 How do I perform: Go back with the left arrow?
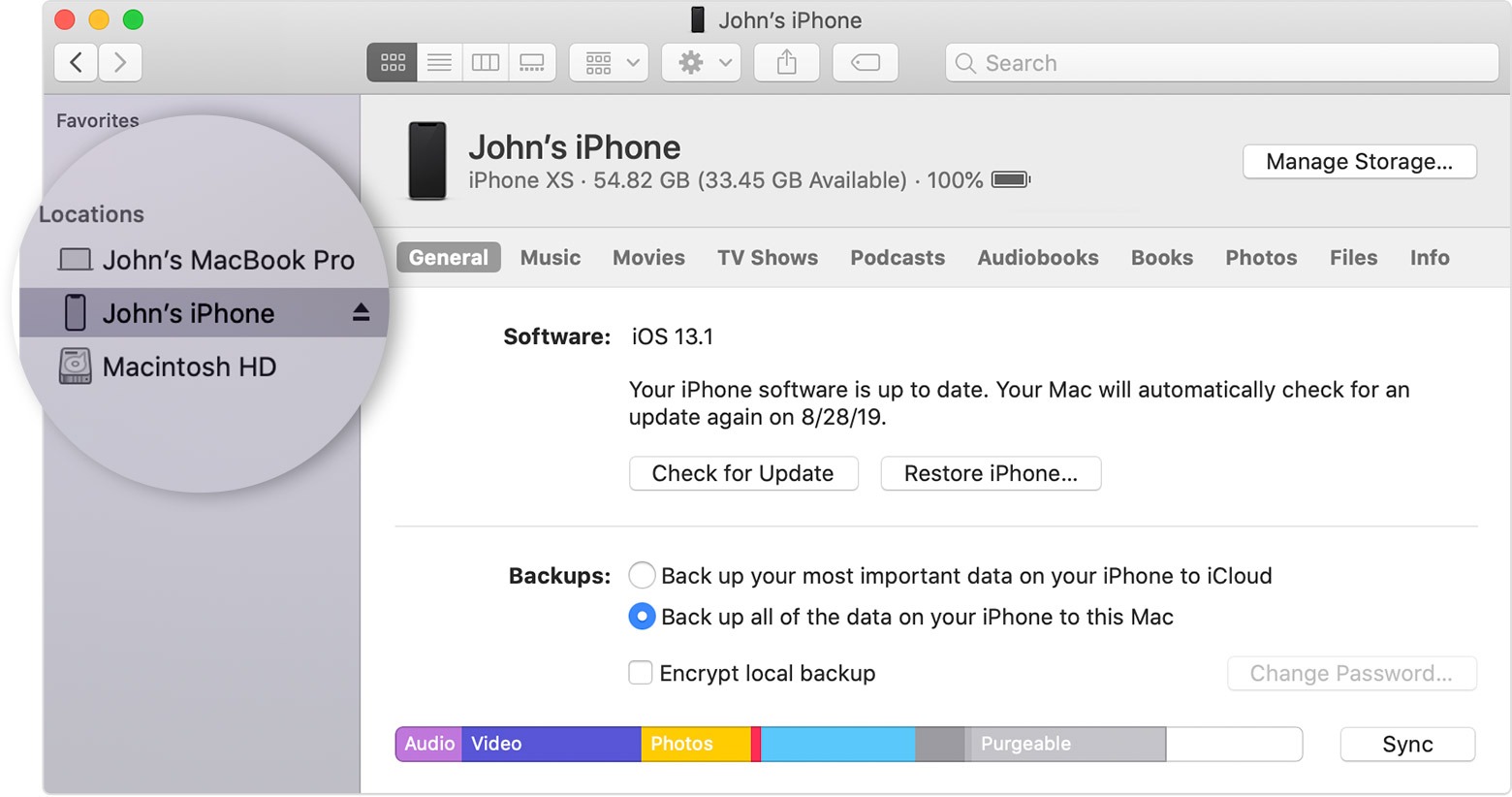76,63
